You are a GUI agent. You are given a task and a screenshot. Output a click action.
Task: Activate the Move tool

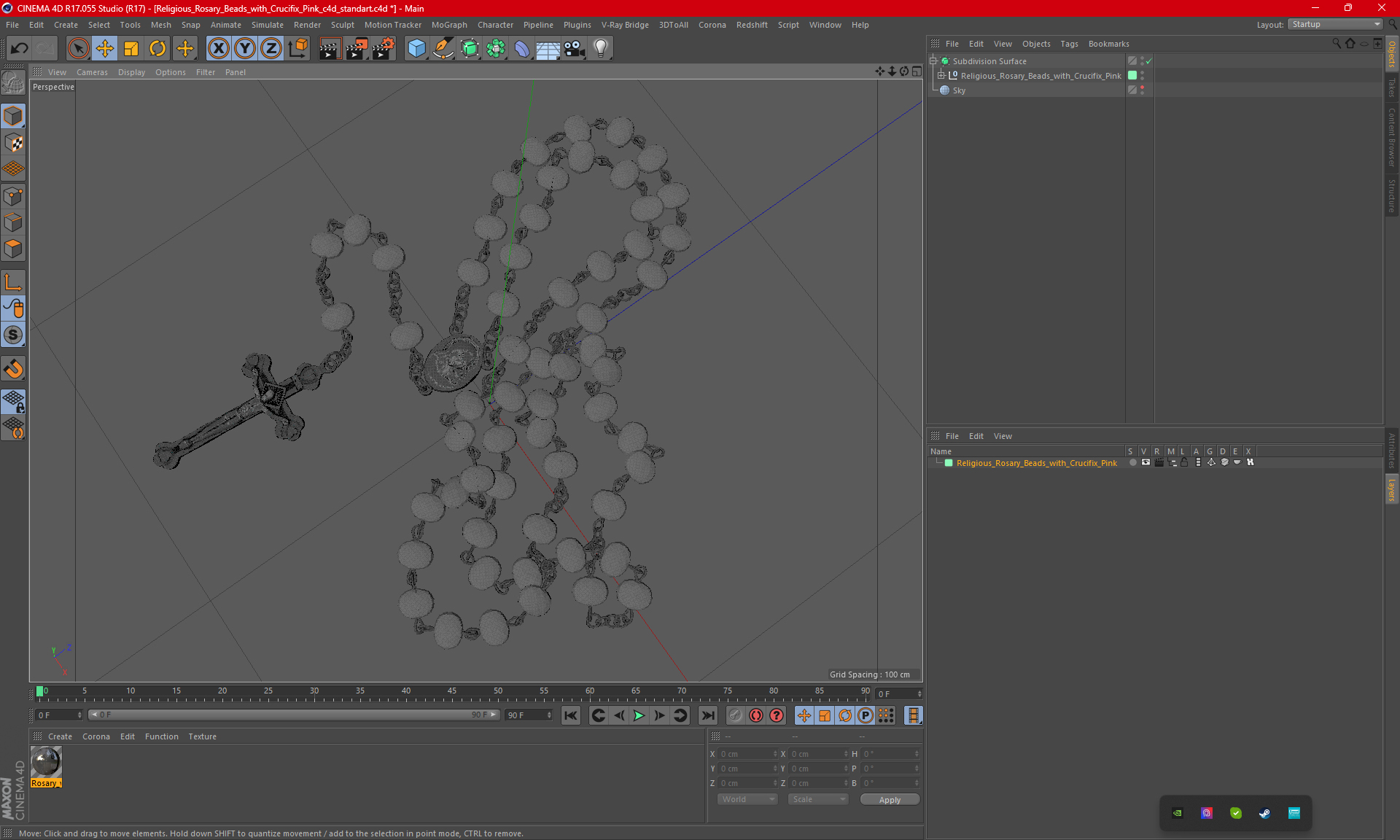tap(105, 49)
